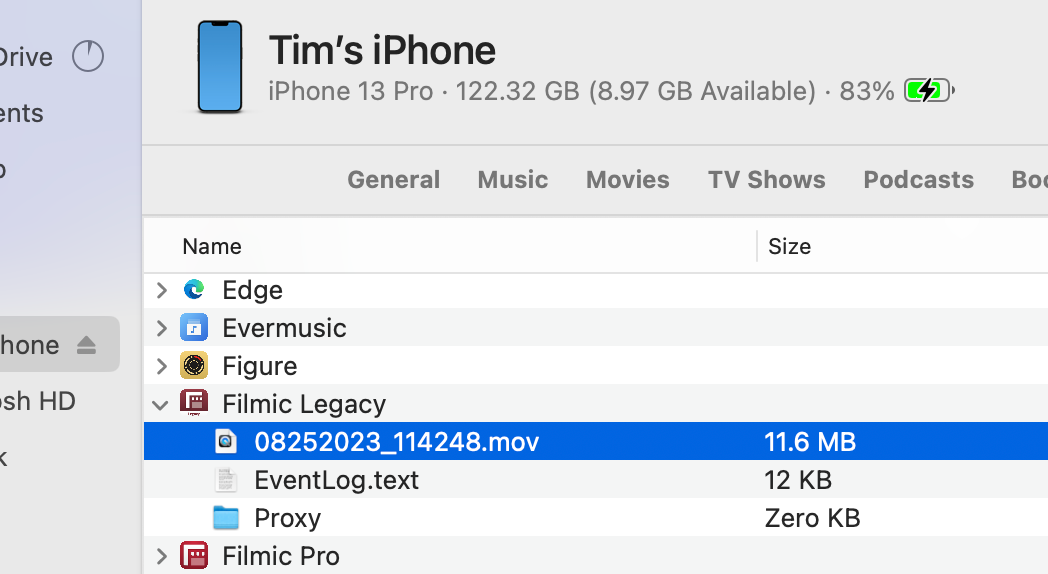This screenshot has height=574, width=1048.
Task: Collapse the Filmic Legacy folder
Action: tap(160, 404)
